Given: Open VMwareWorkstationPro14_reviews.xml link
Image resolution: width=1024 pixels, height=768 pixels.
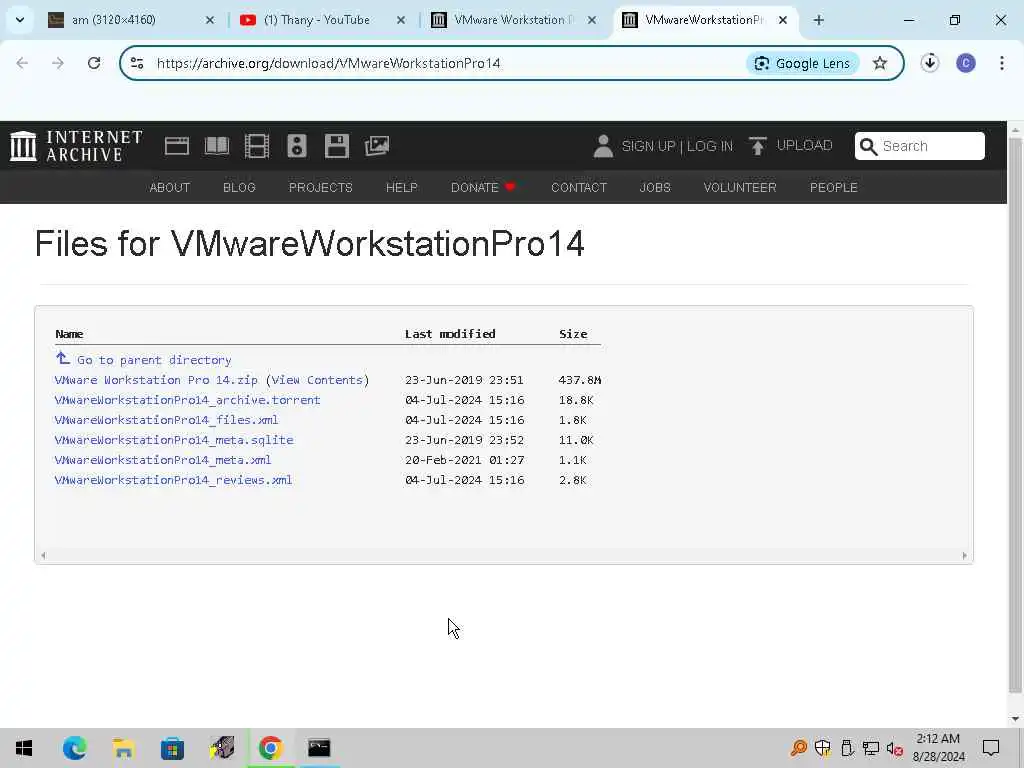Looking at the screenshot, I should 173,480.
